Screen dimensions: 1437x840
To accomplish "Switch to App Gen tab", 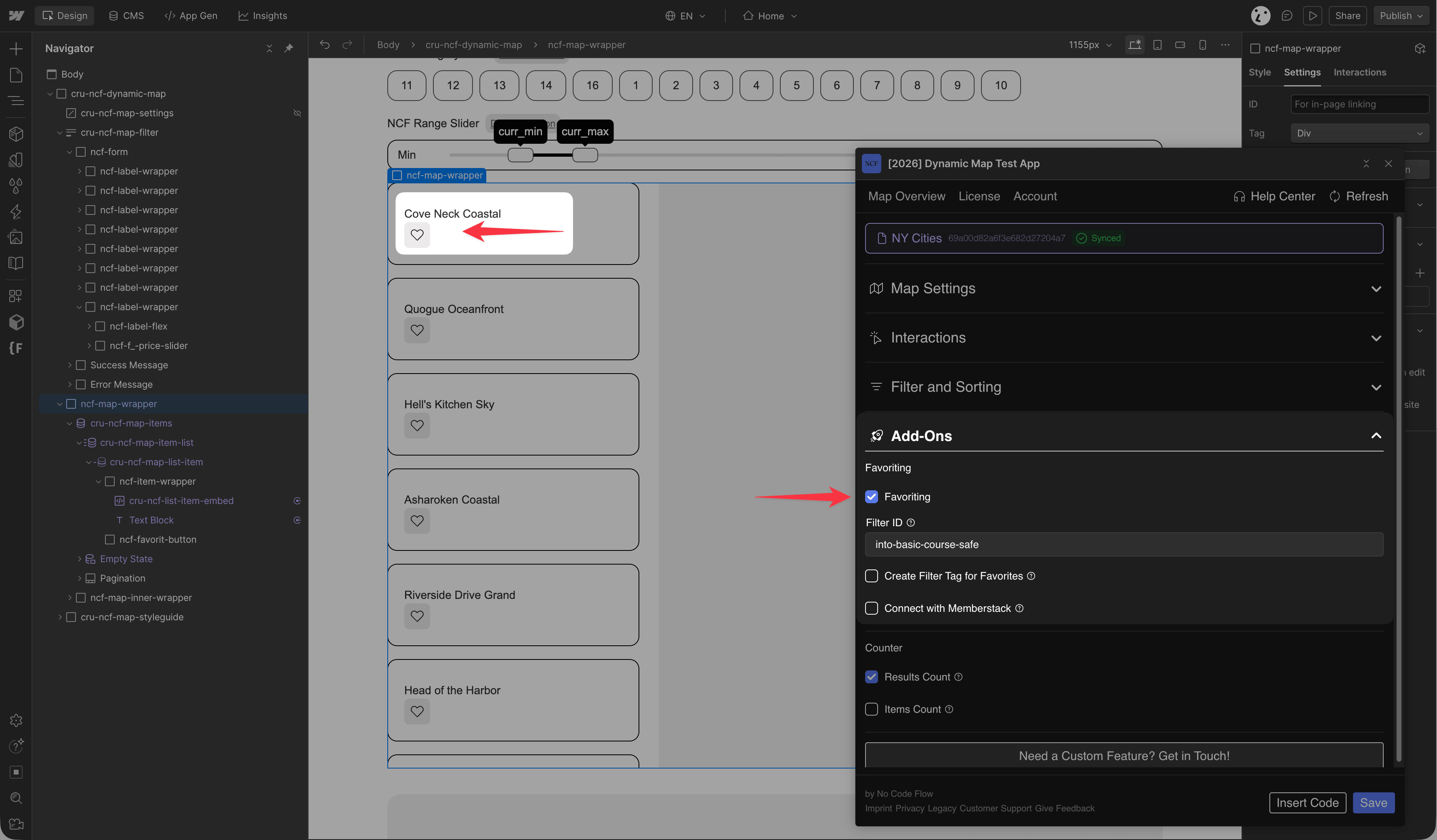I will pos(191,15).
